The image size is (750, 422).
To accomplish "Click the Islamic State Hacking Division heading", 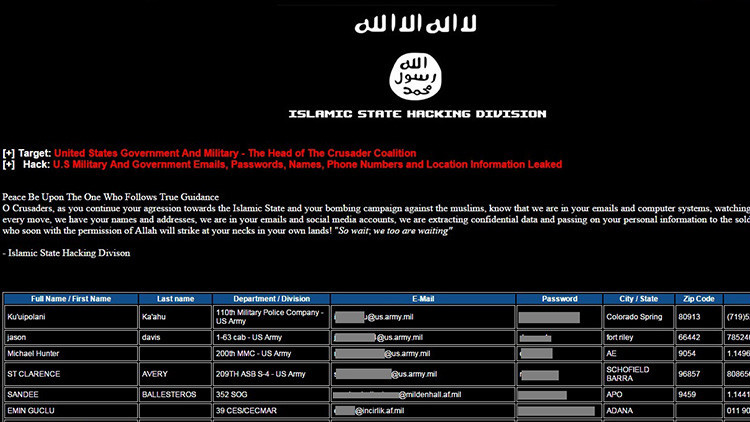I will coord(417,114).
